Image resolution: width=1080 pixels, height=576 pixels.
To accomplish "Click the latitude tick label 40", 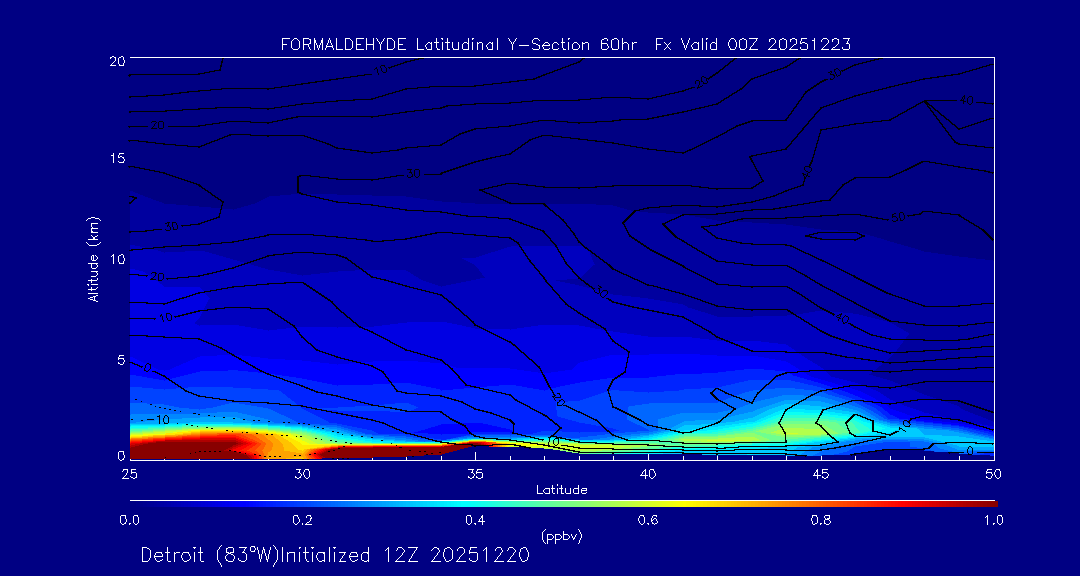I will pos(647,474).
